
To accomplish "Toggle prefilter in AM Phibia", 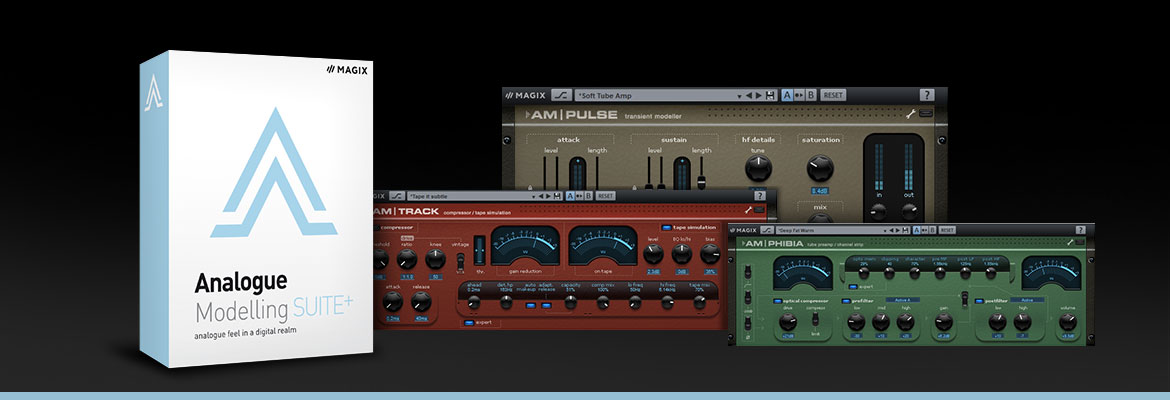I will [x=845, y=301].
